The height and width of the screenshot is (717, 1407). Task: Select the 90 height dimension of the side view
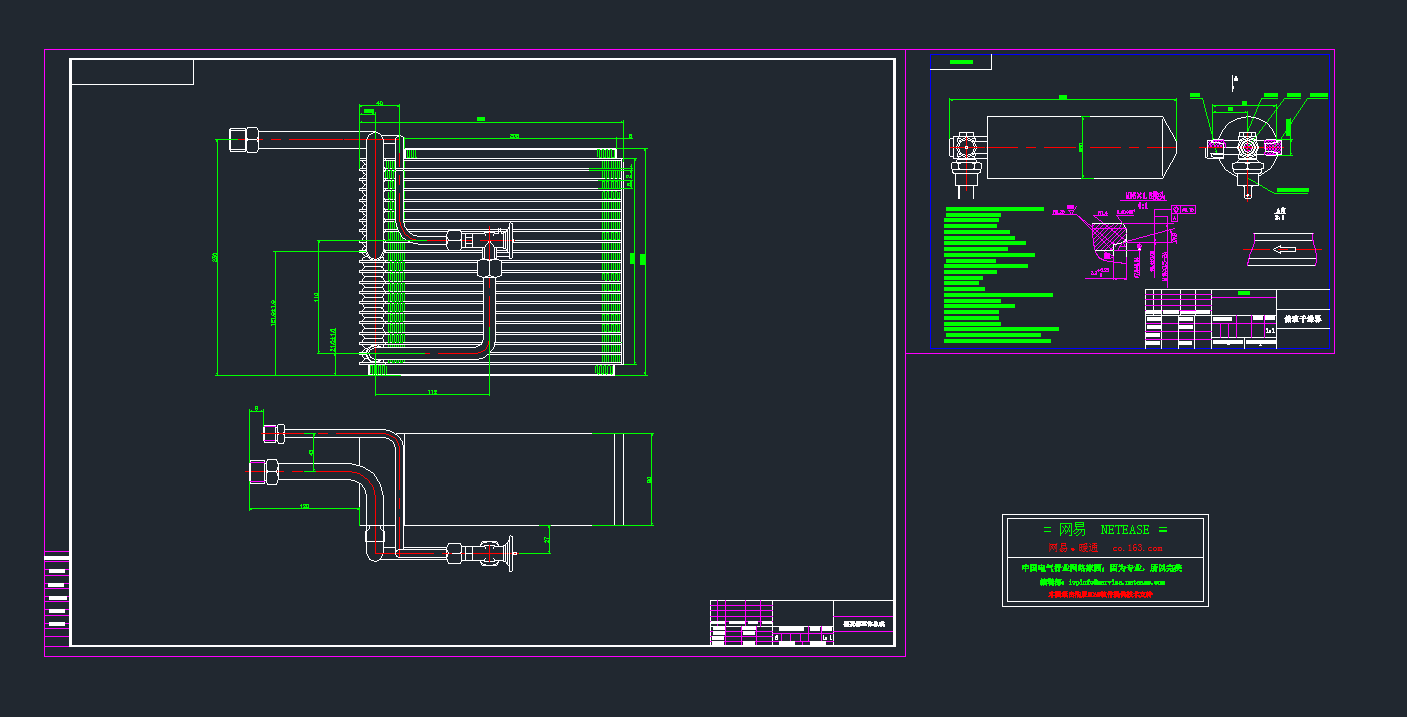click(650, 480)
